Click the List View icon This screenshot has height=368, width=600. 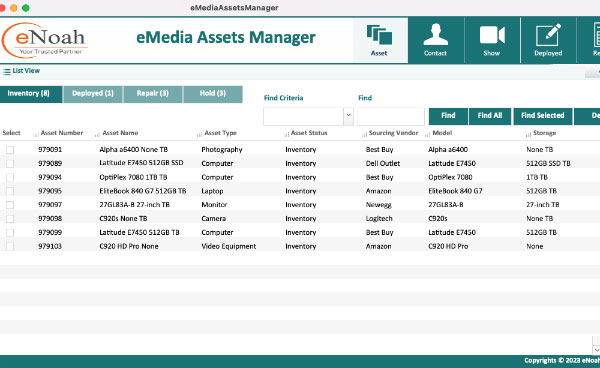7,72
